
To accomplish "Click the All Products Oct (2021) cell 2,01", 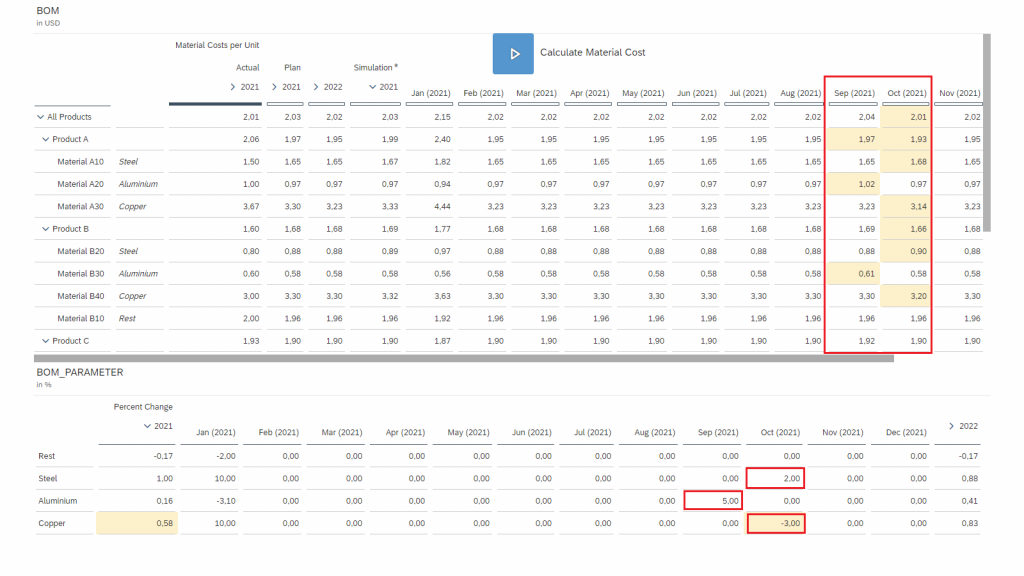I will [x=904, y=117].
